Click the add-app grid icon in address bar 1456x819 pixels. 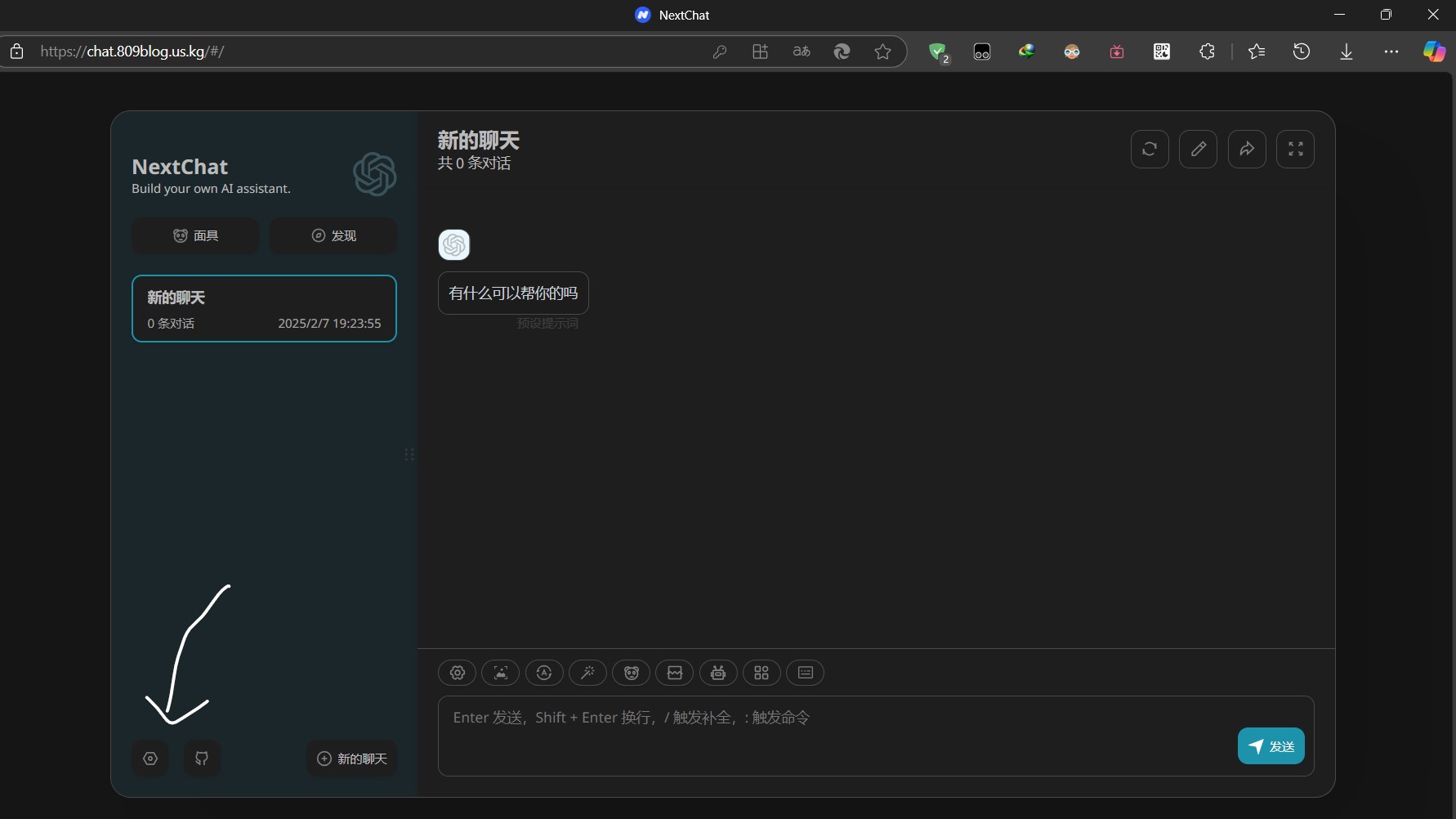(x=761, y=51)
